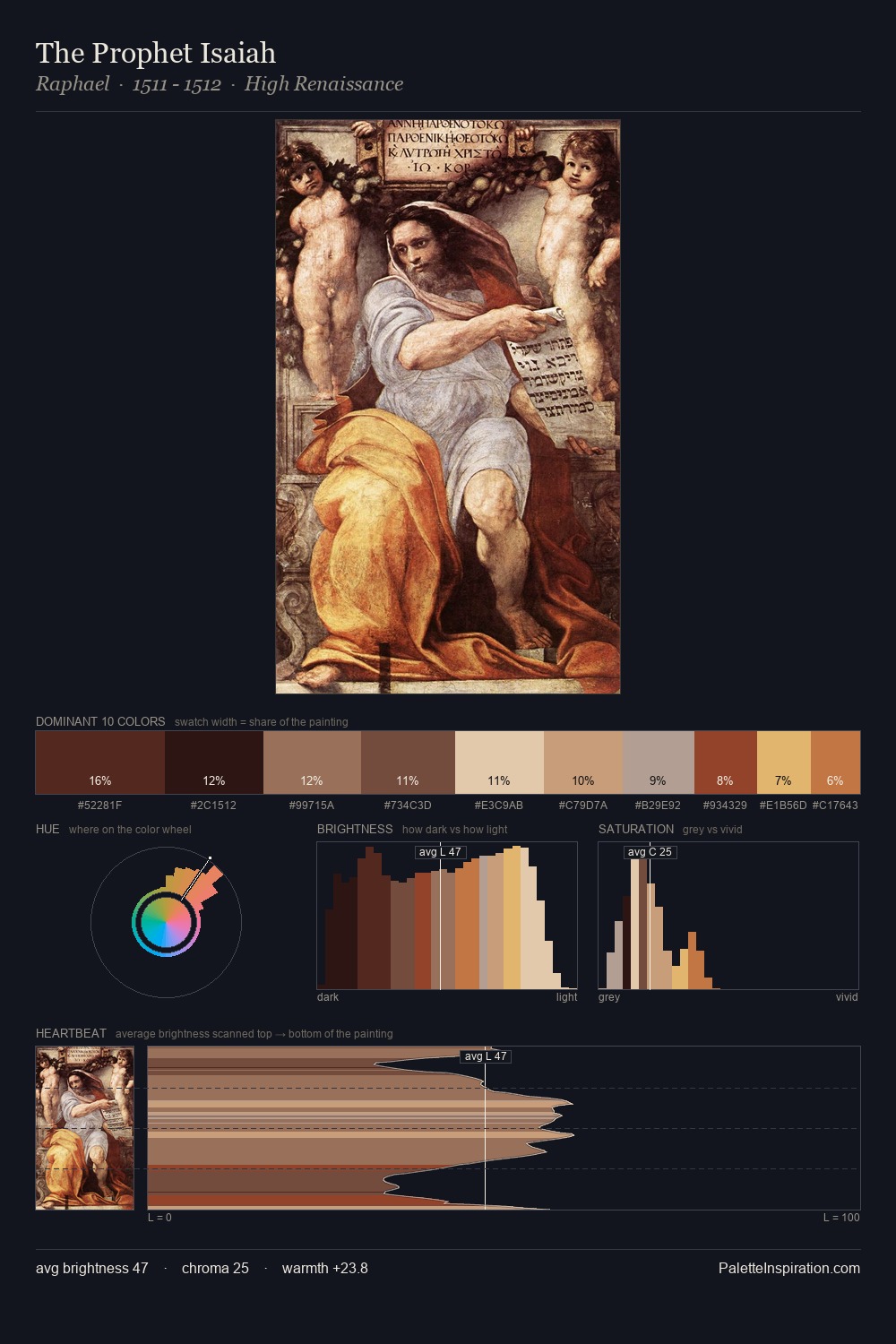Viewport: 896px width, 1344px height.
Task: Click the L = 0 heartbeat axis label
Action: (x=159, y=1218)
